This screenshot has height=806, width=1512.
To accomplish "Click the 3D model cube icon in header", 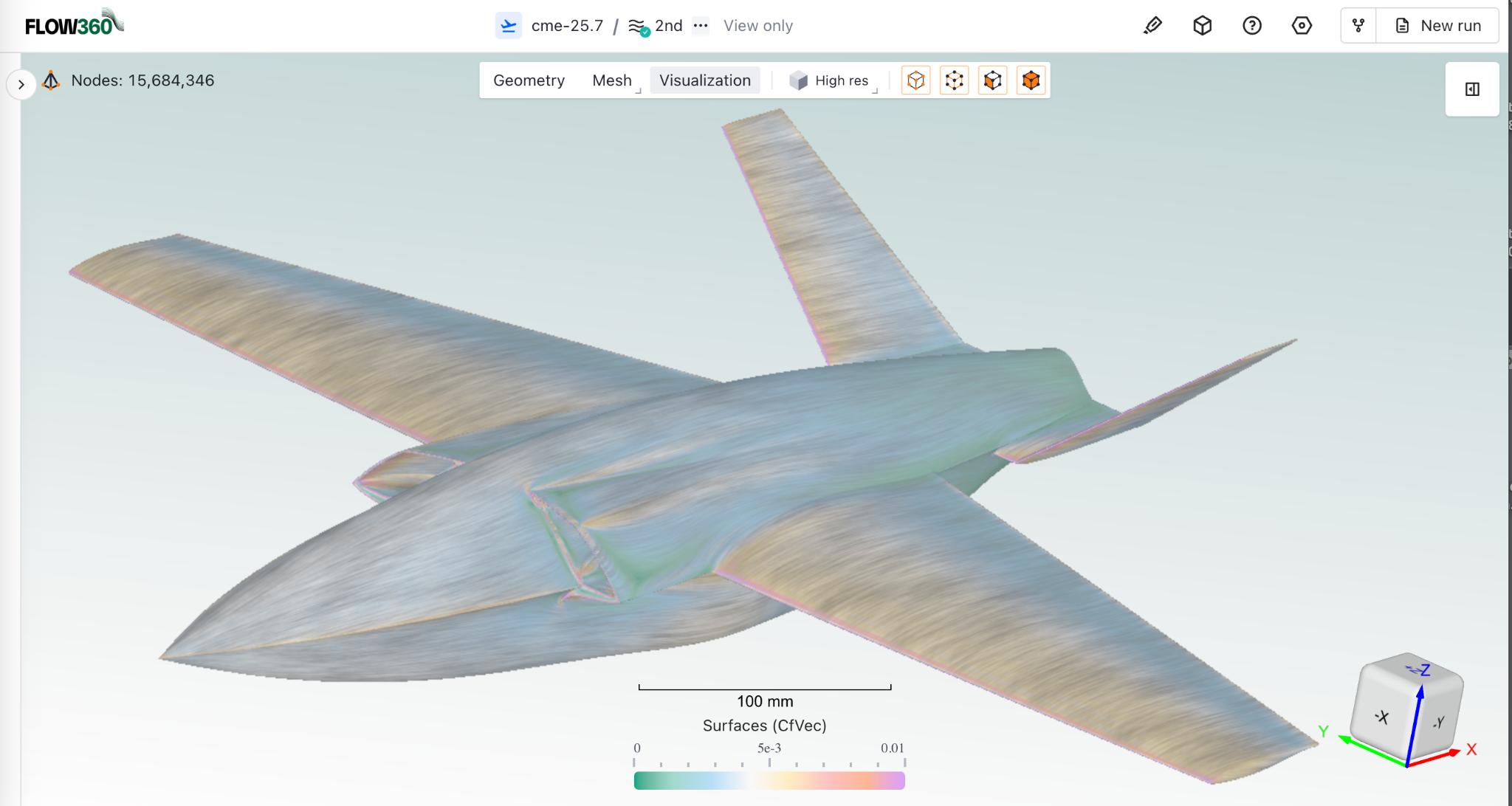I will pyautogui.click(x=1202, y=25).
